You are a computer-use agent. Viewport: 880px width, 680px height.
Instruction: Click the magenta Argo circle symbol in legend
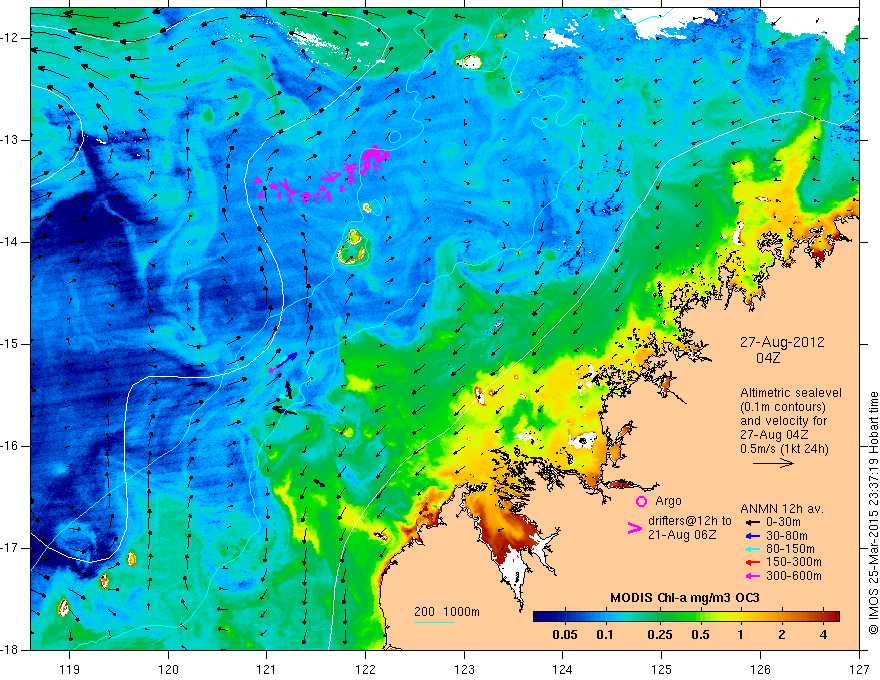[641, 501]
